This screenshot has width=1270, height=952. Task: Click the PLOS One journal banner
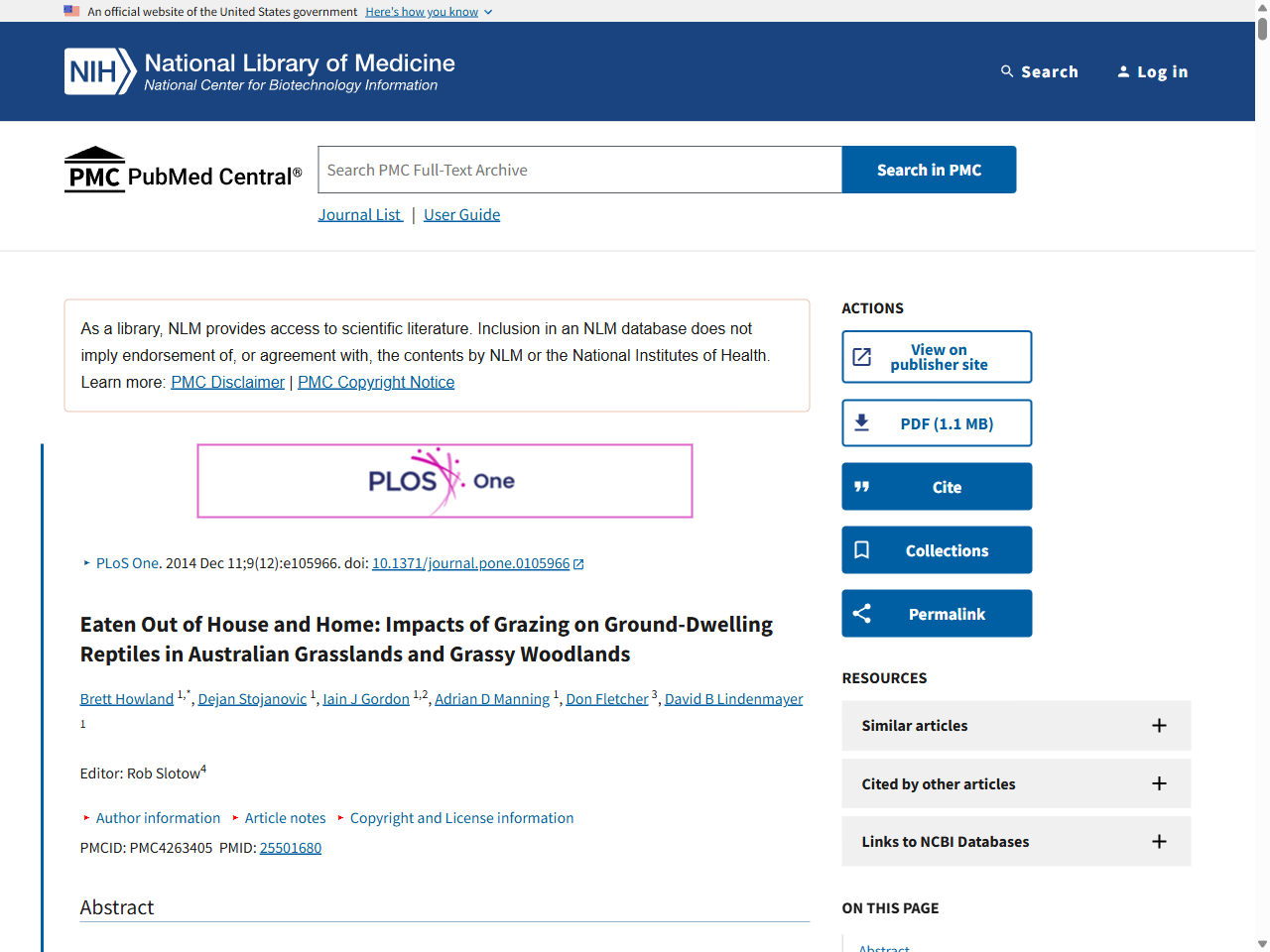click(x=444, y=481)
